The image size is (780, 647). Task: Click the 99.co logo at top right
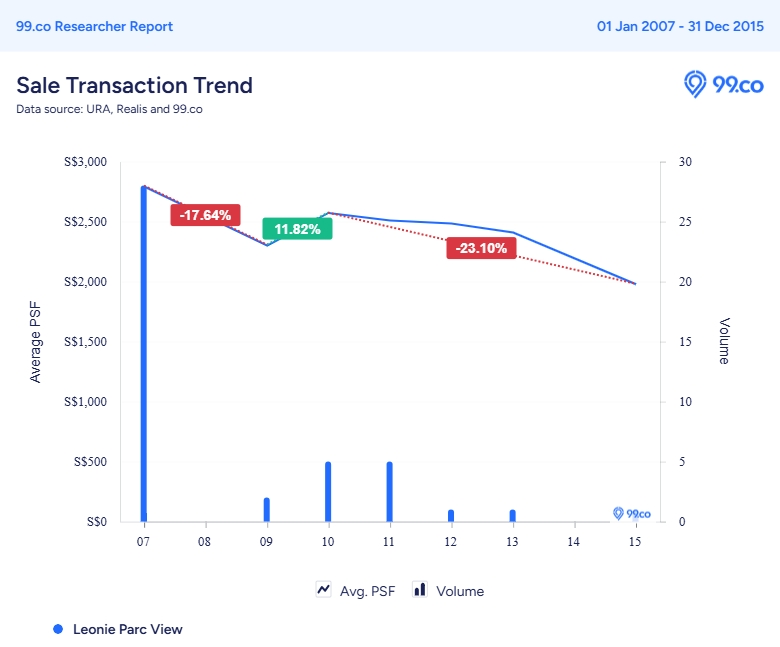click(x=724, y=85)
